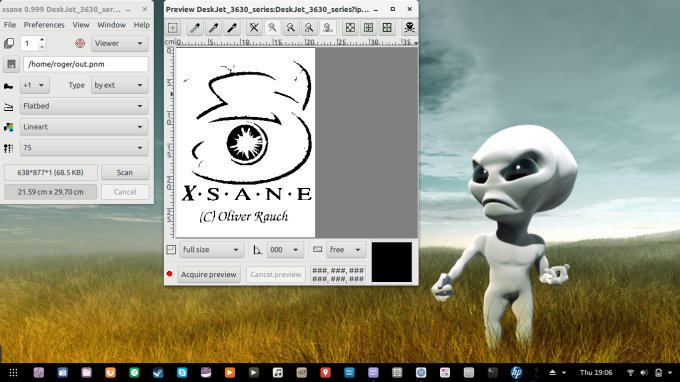
Task: Click the rotation angle icon beside 000
Action: pos(257,250)
